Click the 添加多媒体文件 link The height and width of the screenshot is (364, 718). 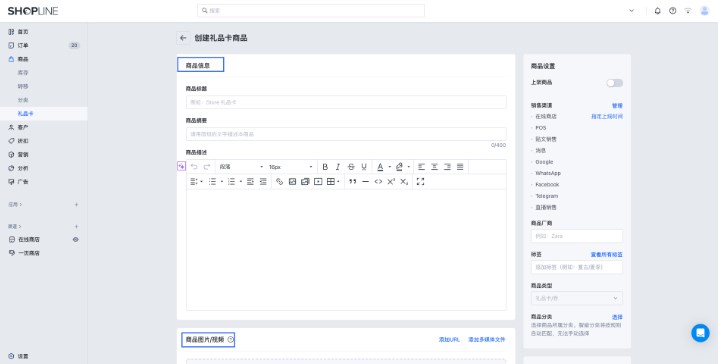(487, 340)
